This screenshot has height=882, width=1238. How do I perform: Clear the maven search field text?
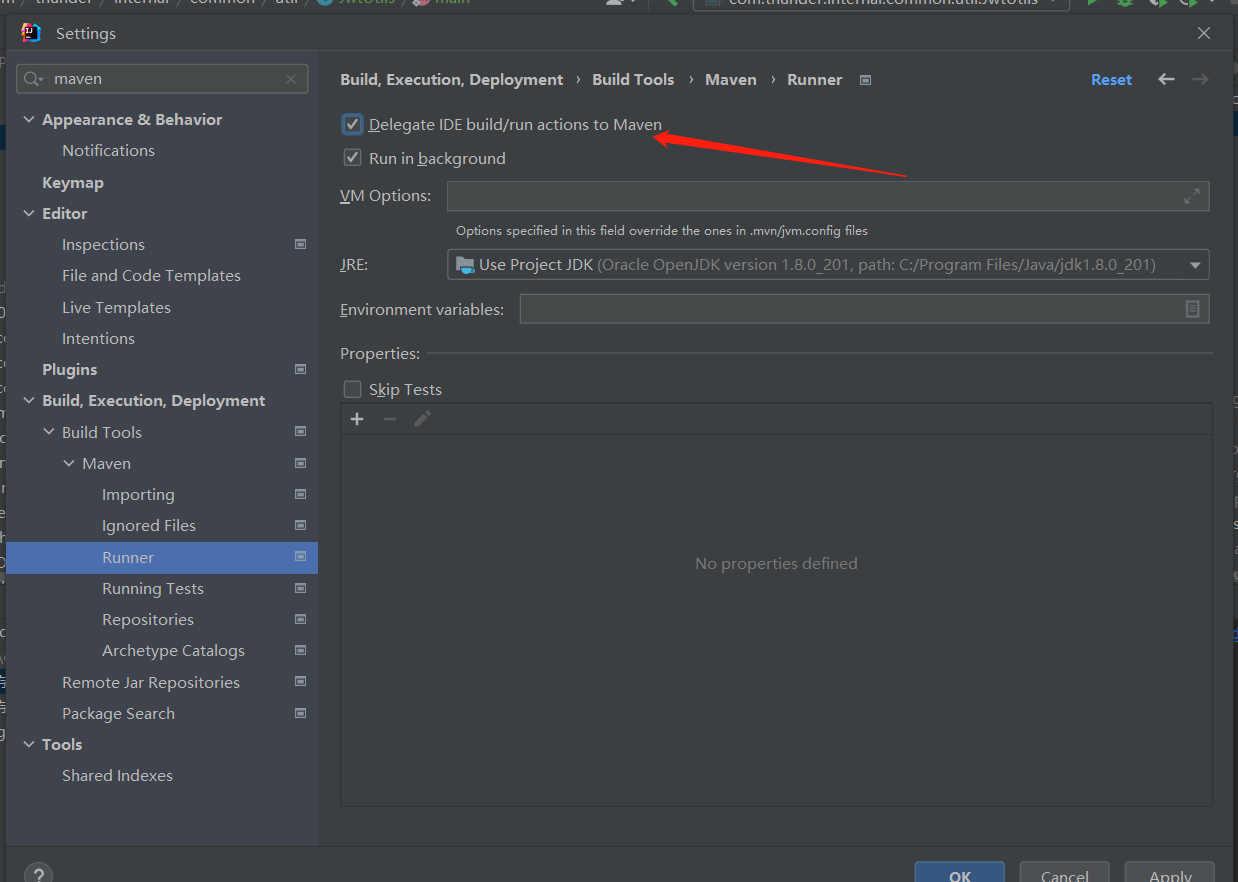(x=291, y=79)
